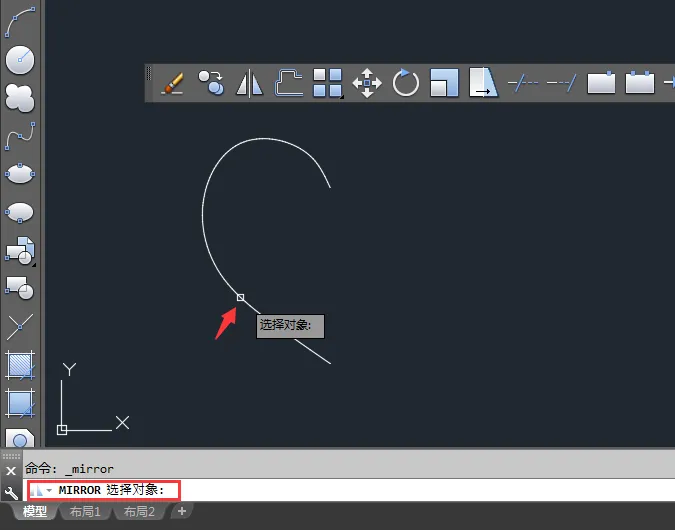Select the Move tool with four arrows
675x530 pixels.
point(367,83)
